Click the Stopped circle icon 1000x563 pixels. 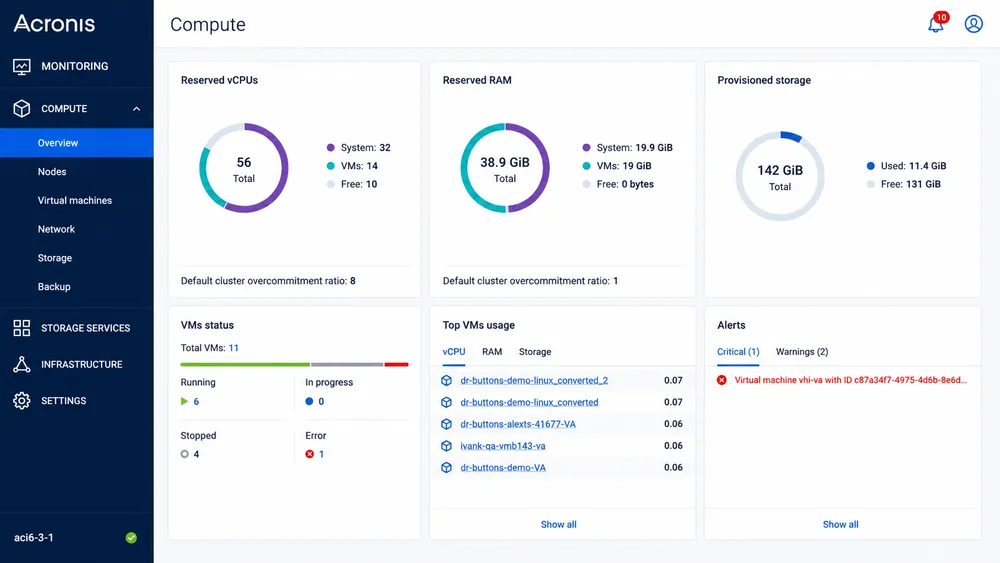[x=184, y=454]
